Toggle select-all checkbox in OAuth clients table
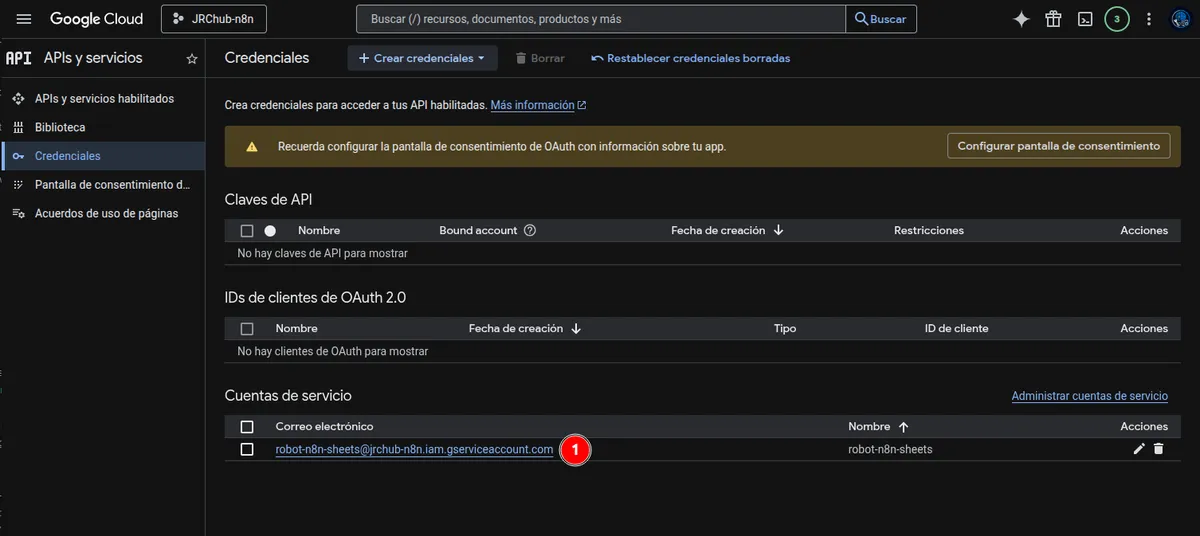This screenshot has width=1200, height=536. click(x=247, y=329)
